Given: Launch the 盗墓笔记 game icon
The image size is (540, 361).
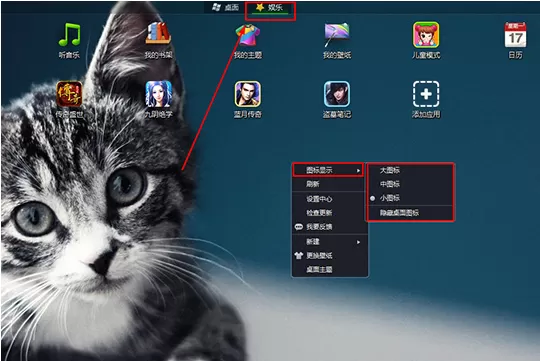Looking at the screenshot, I should [x=337, y=94].
